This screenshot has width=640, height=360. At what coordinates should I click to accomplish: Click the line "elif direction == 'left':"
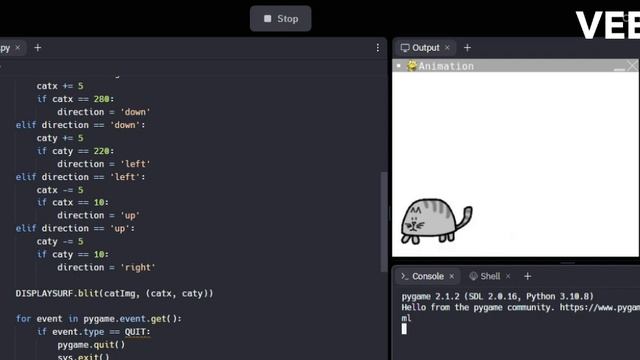(x=80, y=177)
